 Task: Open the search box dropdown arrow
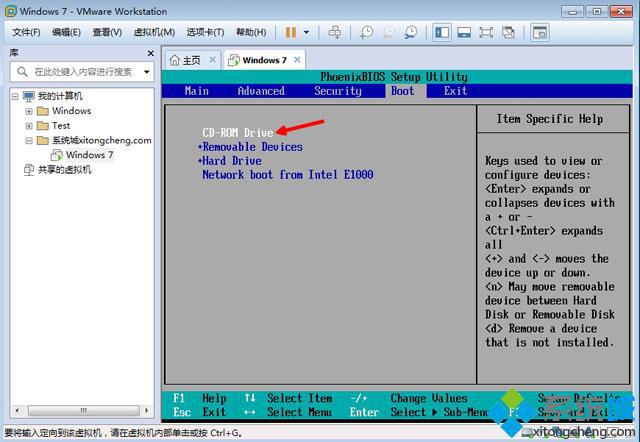147,72
